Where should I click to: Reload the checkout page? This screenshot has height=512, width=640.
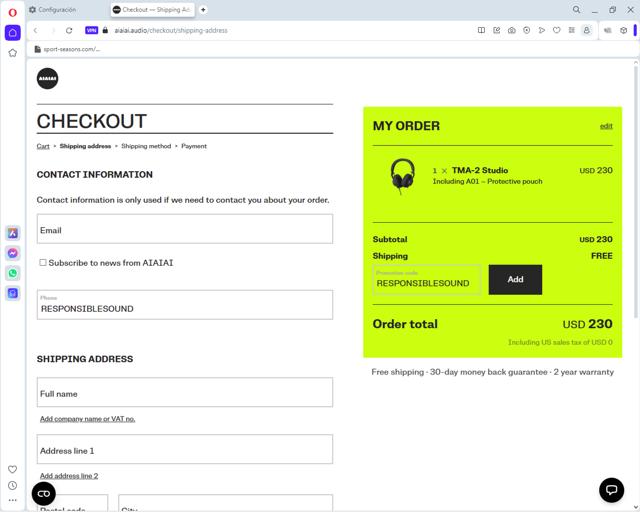tap(69, 30)
